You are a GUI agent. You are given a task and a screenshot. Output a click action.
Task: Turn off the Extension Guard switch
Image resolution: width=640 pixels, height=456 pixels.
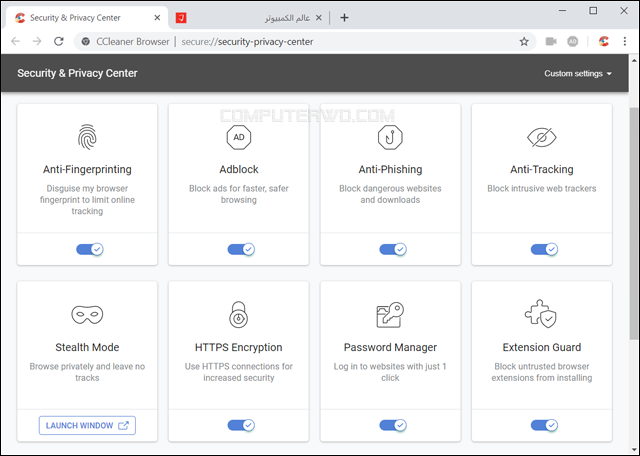[x=544, y=425]
